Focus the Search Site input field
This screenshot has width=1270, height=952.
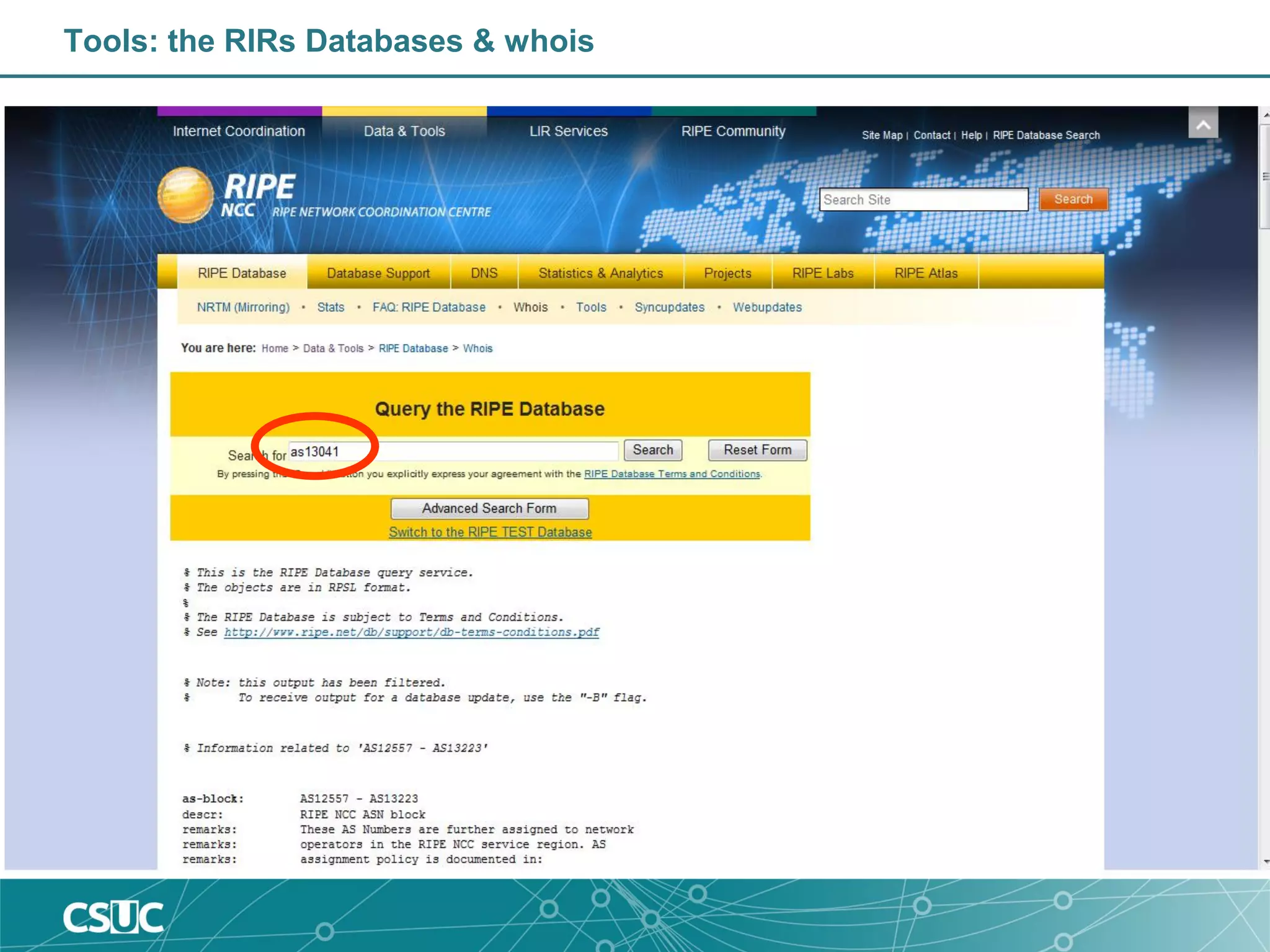coord(923,200)
